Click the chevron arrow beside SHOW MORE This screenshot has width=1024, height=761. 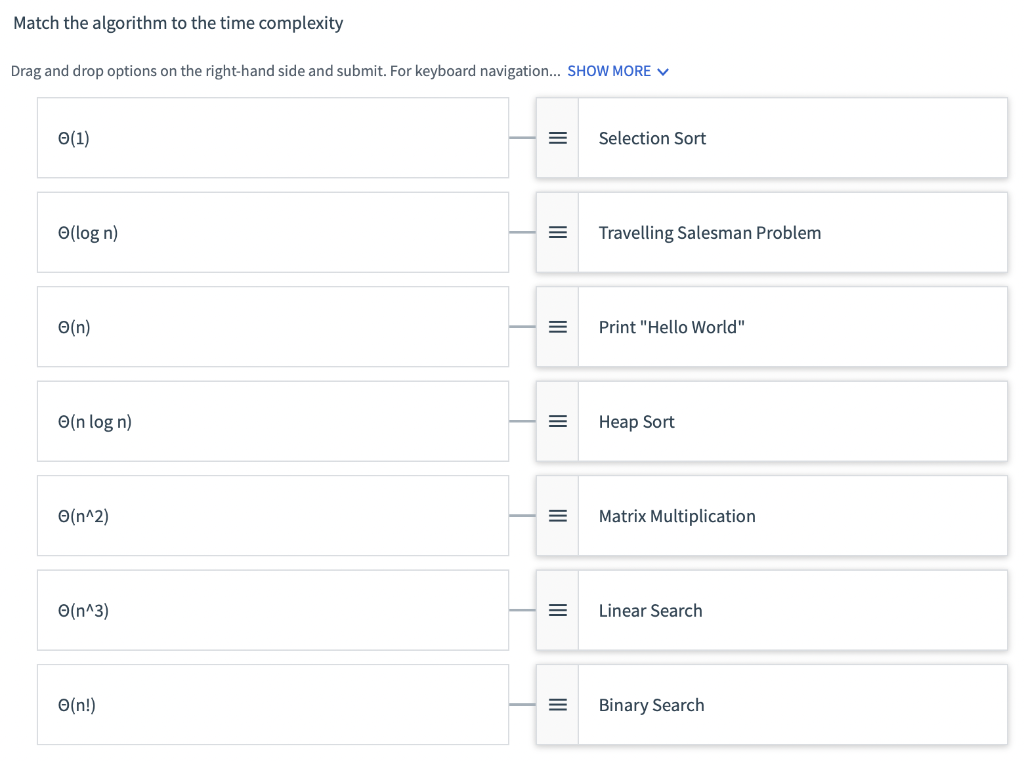(x=663, y=72)
